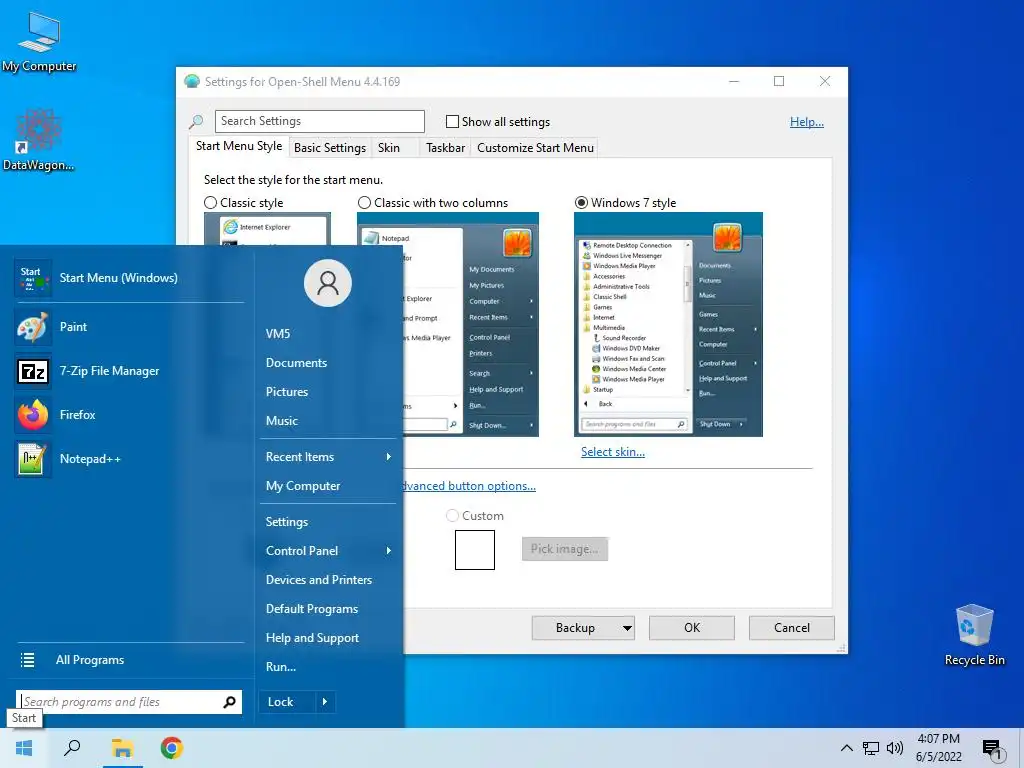This screenshot has width=1024, height=768.
Task: Click the Classic style preview image
Action: click(267, 229)
